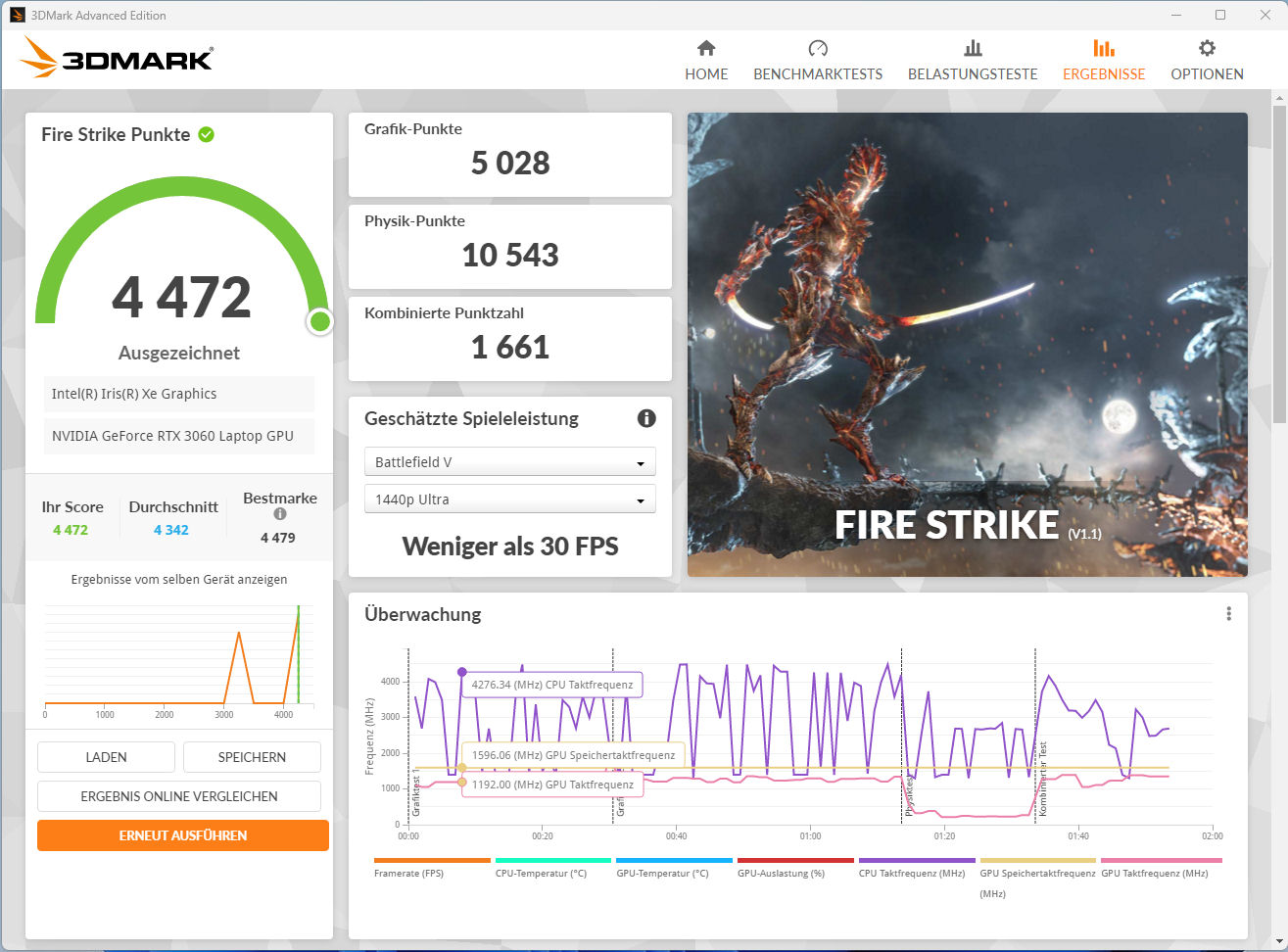1288x952 pixels.
Task: Click the 3DMark logo in the header
Action: 116,58
